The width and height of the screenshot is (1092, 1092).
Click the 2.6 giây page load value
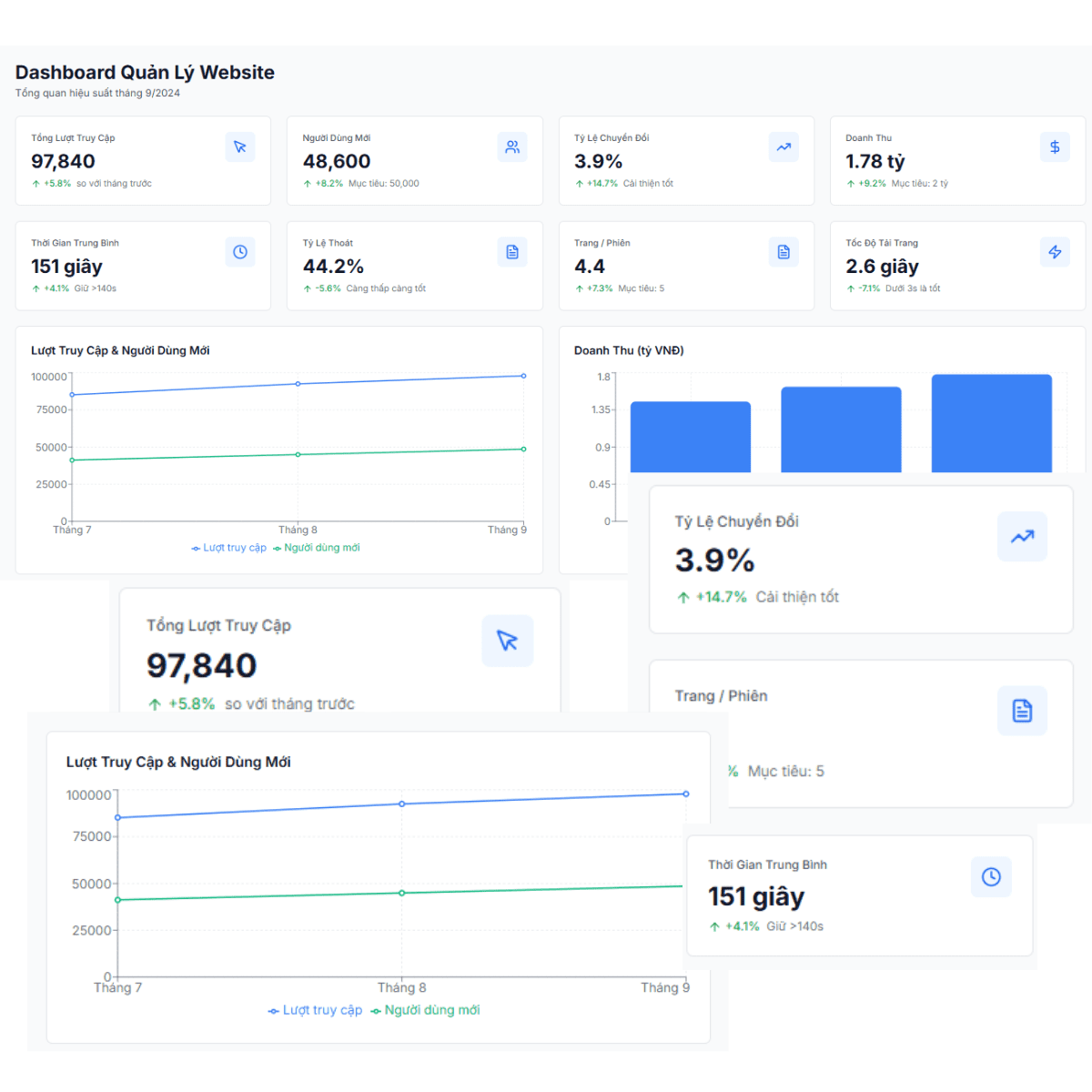[882, 267]
